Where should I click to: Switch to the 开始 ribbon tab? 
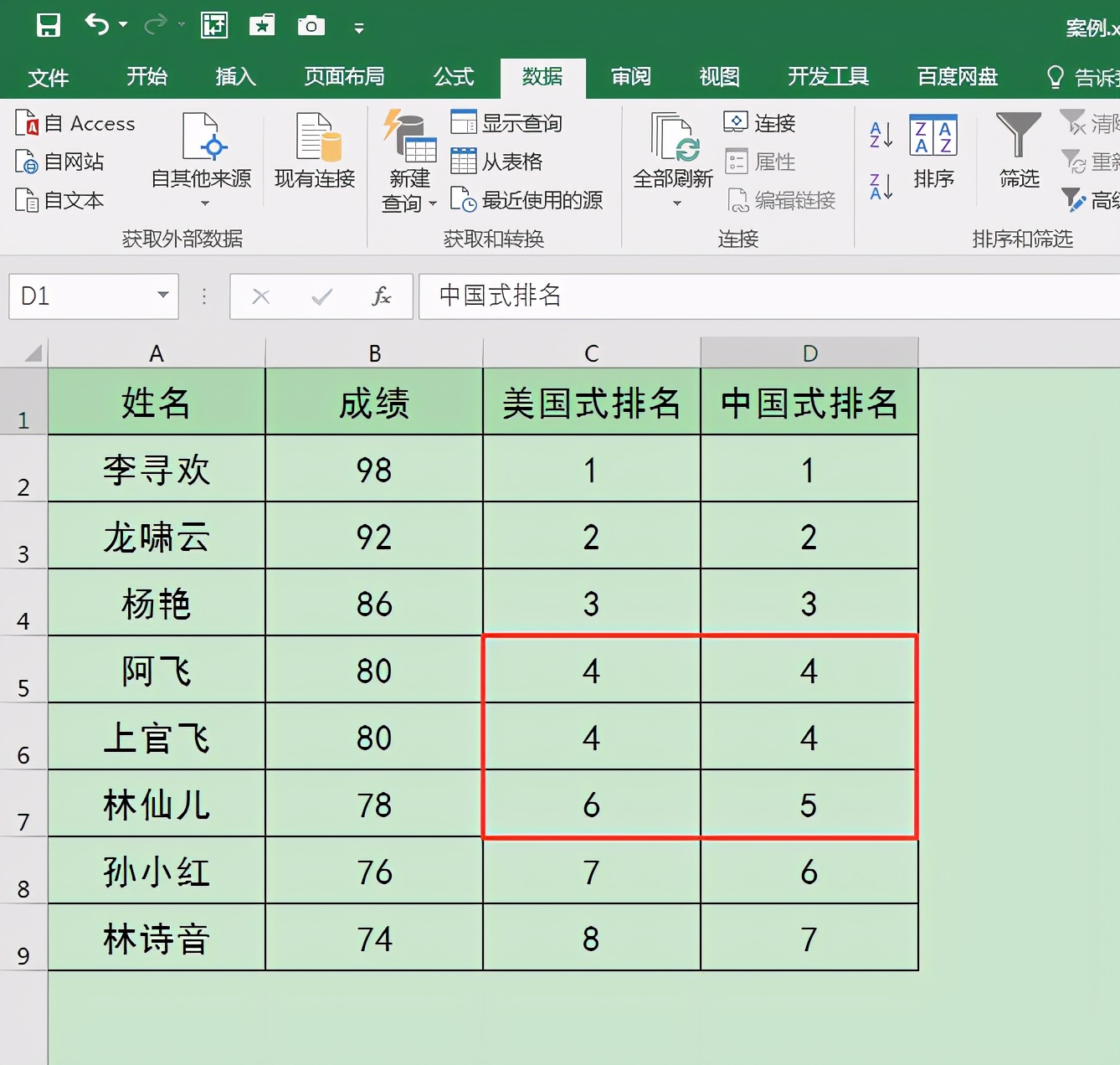pyautogui.click(x=146, y=77)
